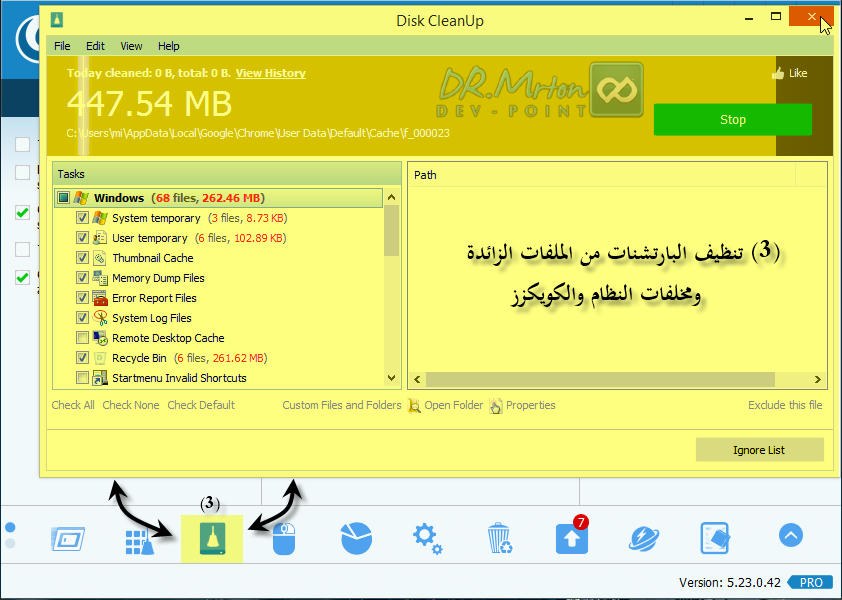This screenshot has width=842, height=600.
Task: Click the Tasks list vertical scrollbar thumb
Action: click(391, 231)
